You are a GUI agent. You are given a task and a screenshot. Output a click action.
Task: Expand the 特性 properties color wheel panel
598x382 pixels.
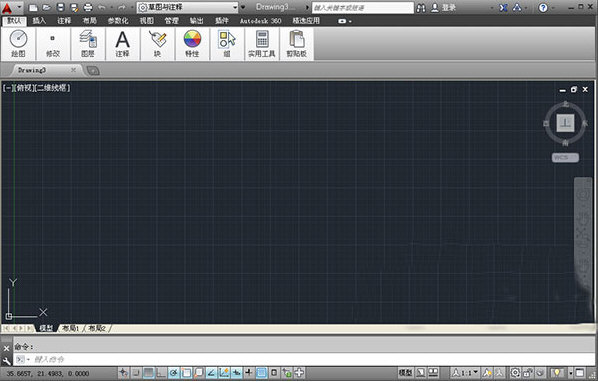tap(192, 44)
